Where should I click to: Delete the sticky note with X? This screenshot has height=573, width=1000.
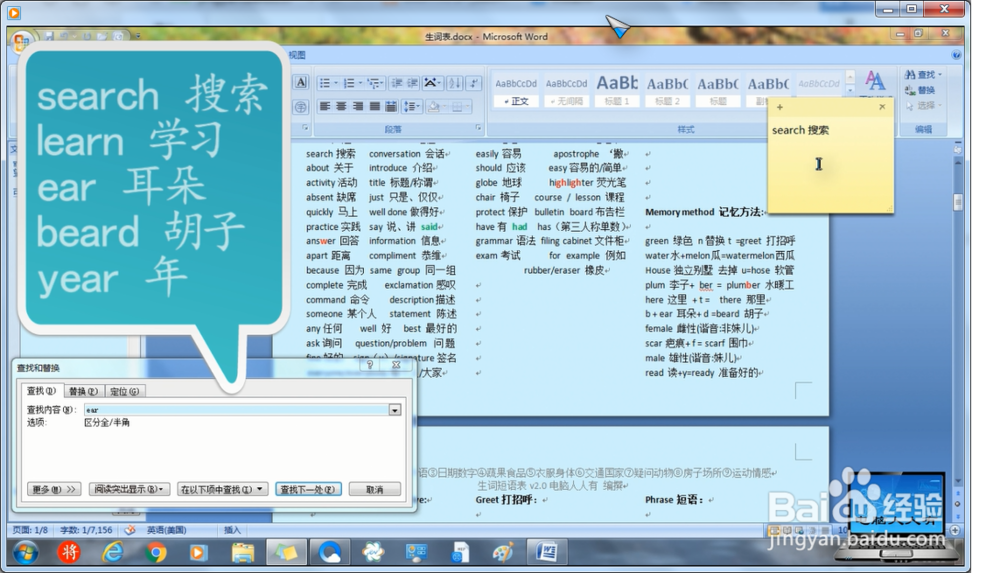(x=882, y=107)
